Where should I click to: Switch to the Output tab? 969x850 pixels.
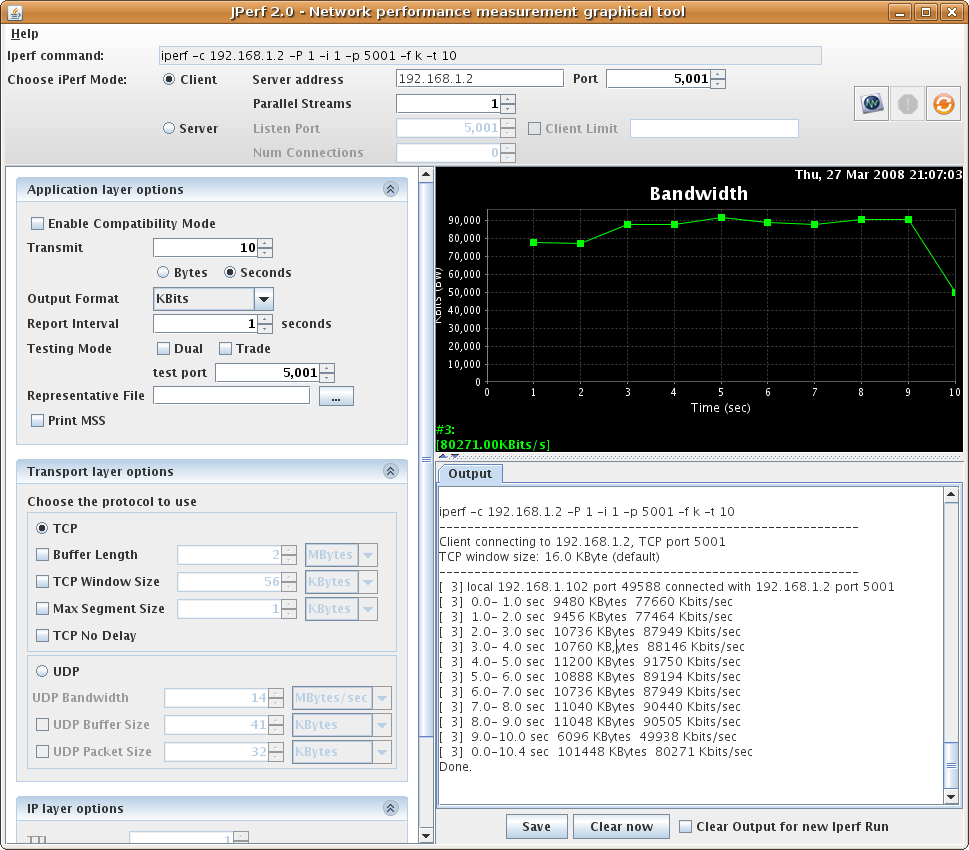[x=470, y=474]
